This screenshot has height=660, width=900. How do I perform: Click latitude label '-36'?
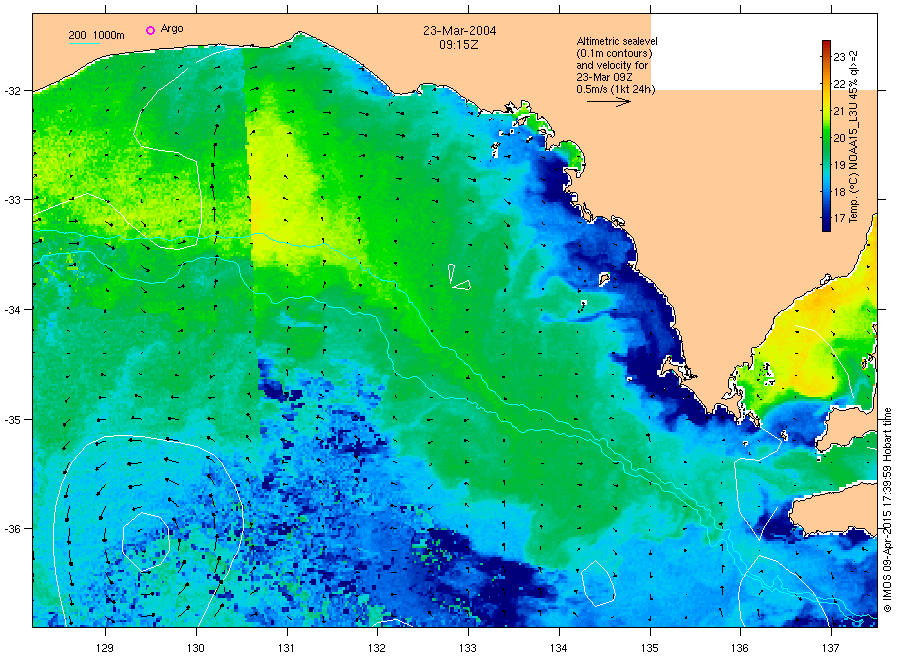pos(12,528)
